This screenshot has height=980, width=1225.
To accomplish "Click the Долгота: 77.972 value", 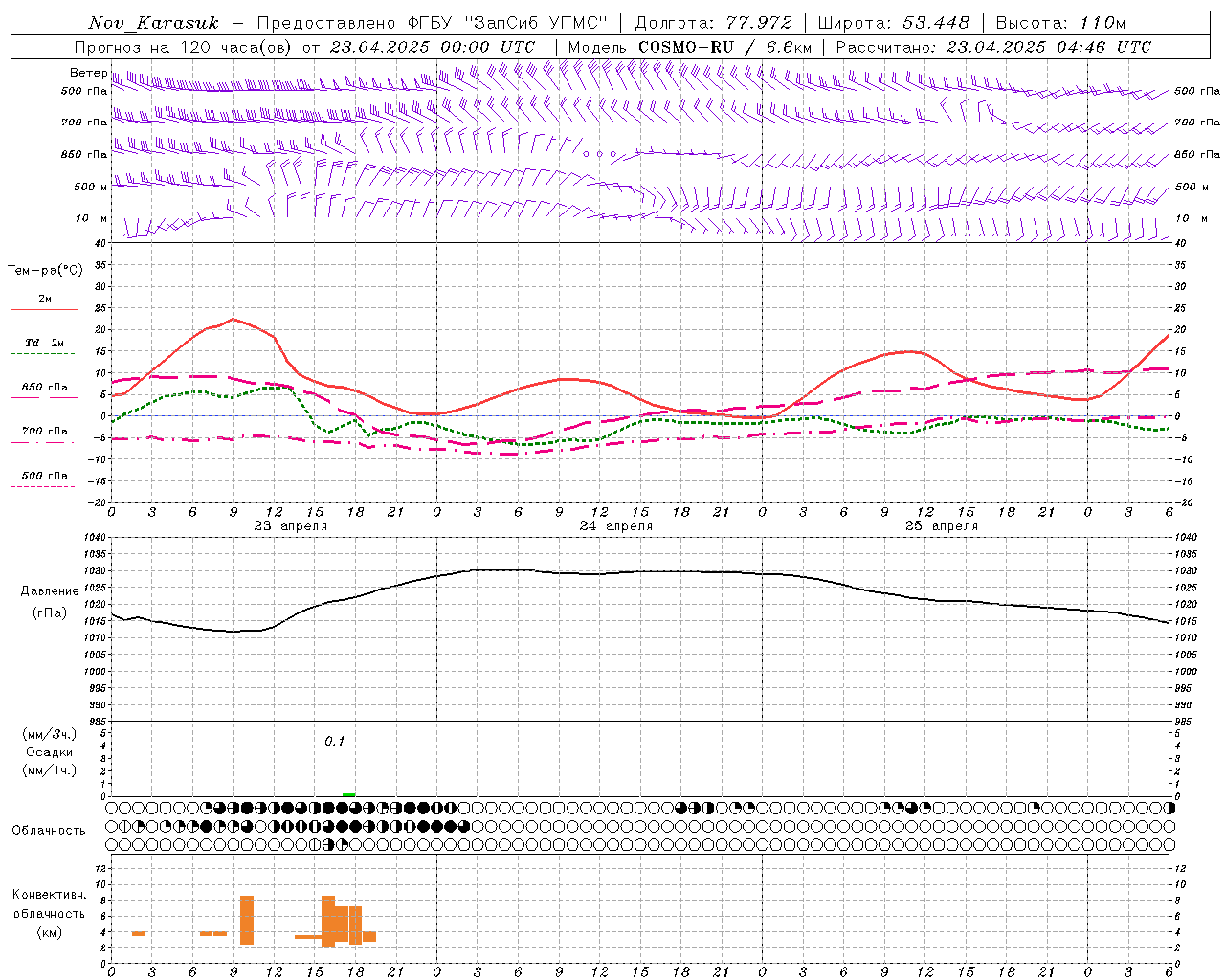I will [x=714, y=23].
